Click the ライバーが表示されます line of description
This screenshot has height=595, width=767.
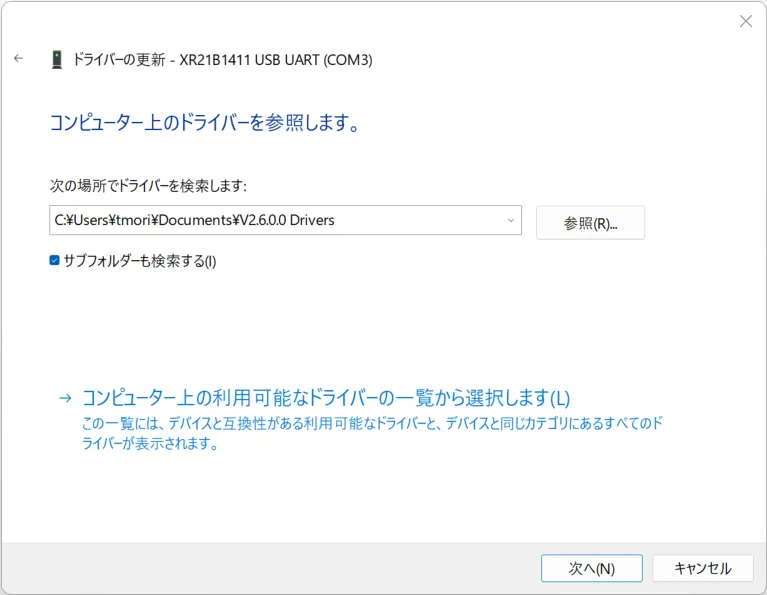pyautogui.click(x=150, y=445)
